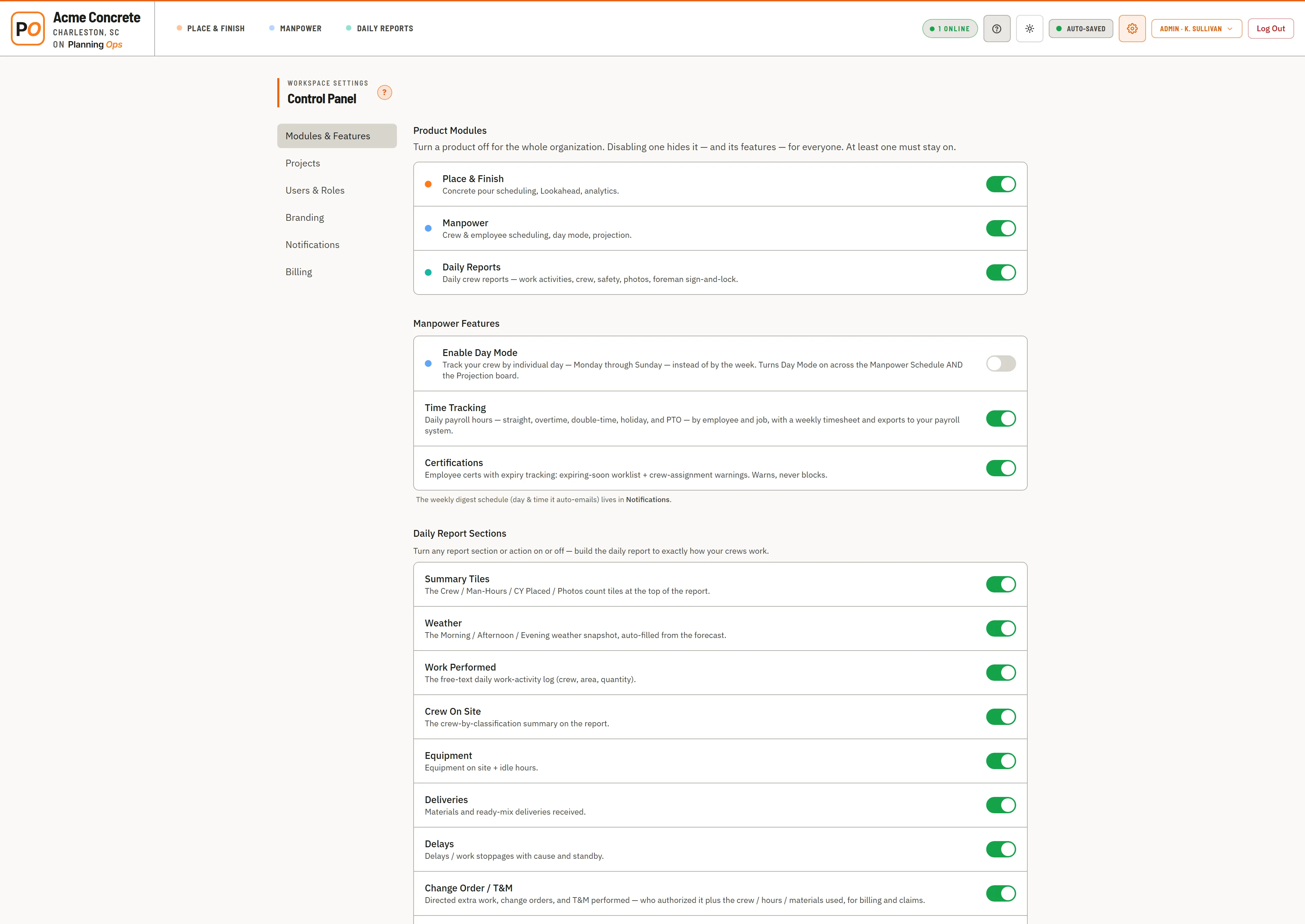Click the orange question mark beside Control Panel
This screenshot has width=1305, height=924.
tap(385, 92)
